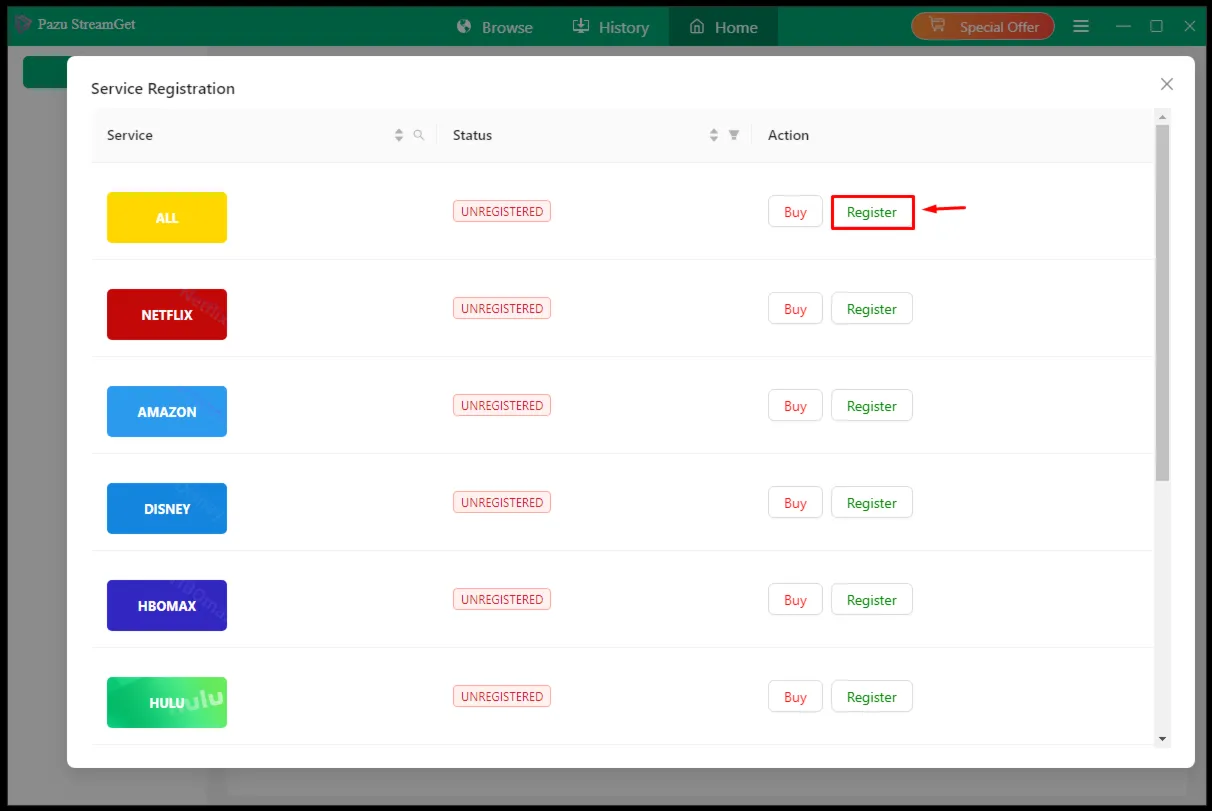This screenshot has width=1212, height=811.
Task: Close the Service Registration dialog
Action: coord(1166,84)
